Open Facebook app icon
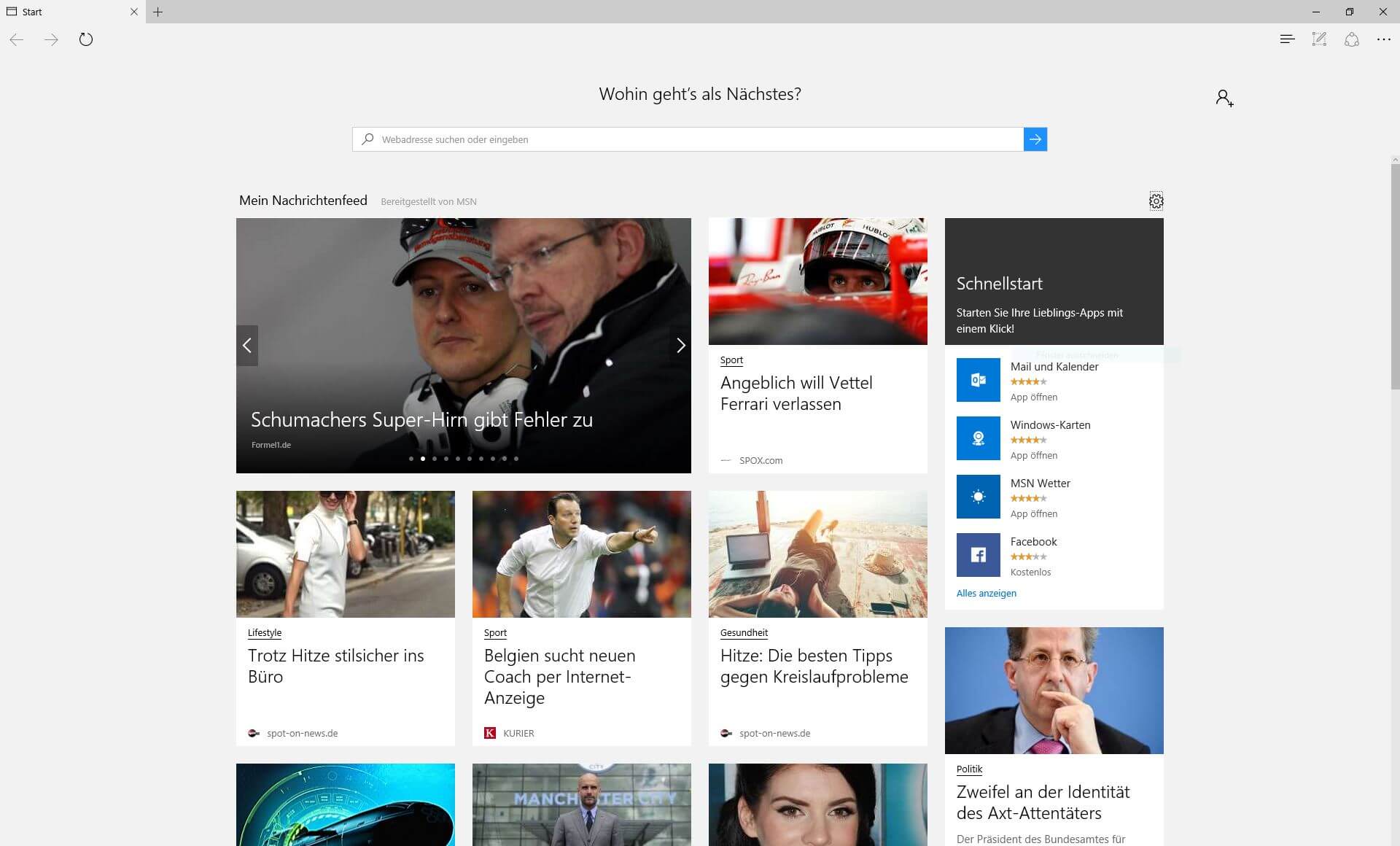The width and height of the screenshot is (1400, 846). (x=979, y=555)
